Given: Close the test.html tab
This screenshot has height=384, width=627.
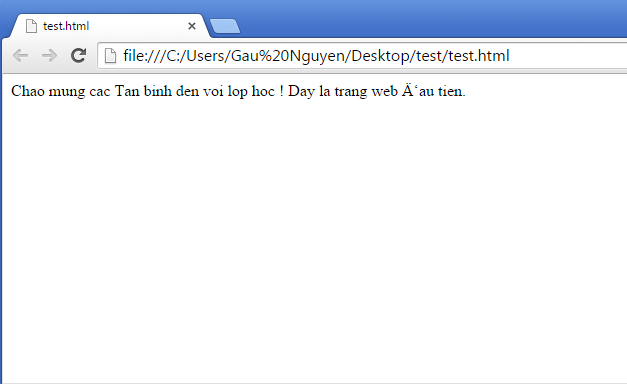Looking at the screenshot, I should tap(192, 26).
